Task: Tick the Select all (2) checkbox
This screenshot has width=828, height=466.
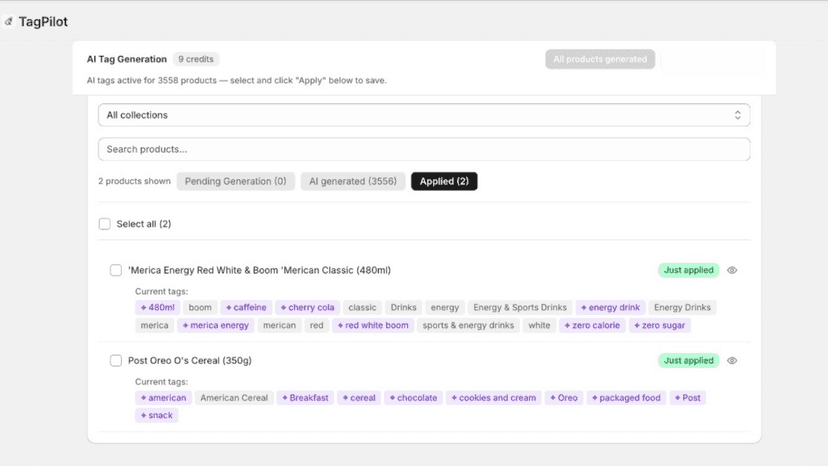Action: click(x=105, y=224)
